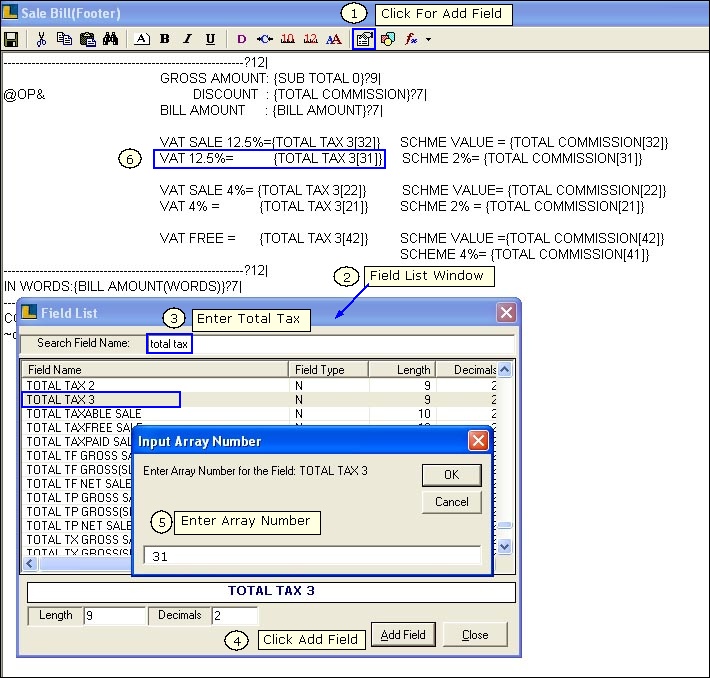
Task: Click the {SUB TOTAL 0} field text
Action: 319,78
